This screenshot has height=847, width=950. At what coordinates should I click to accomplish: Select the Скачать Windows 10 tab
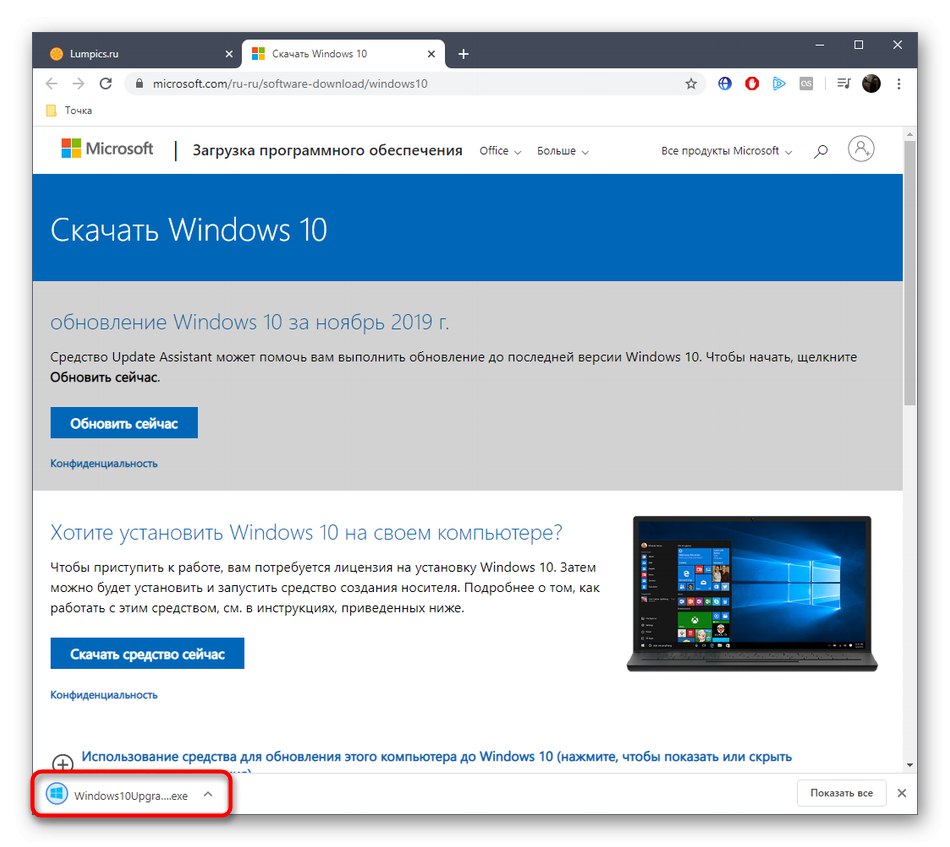tap(344, 54)
